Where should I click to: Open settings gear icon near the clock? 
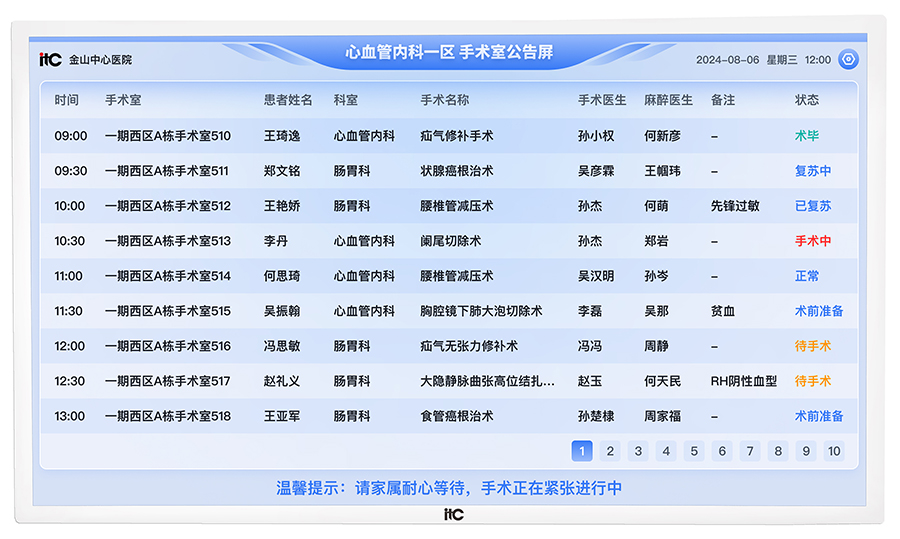tap(848, 59)
